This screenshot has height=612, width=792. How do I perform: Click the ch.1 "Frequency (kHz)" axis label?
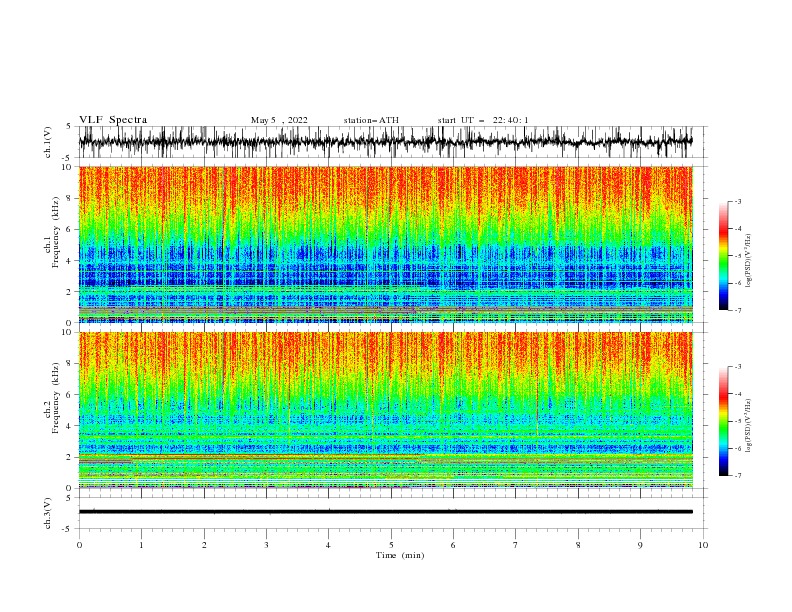click(x=56, y=233)
